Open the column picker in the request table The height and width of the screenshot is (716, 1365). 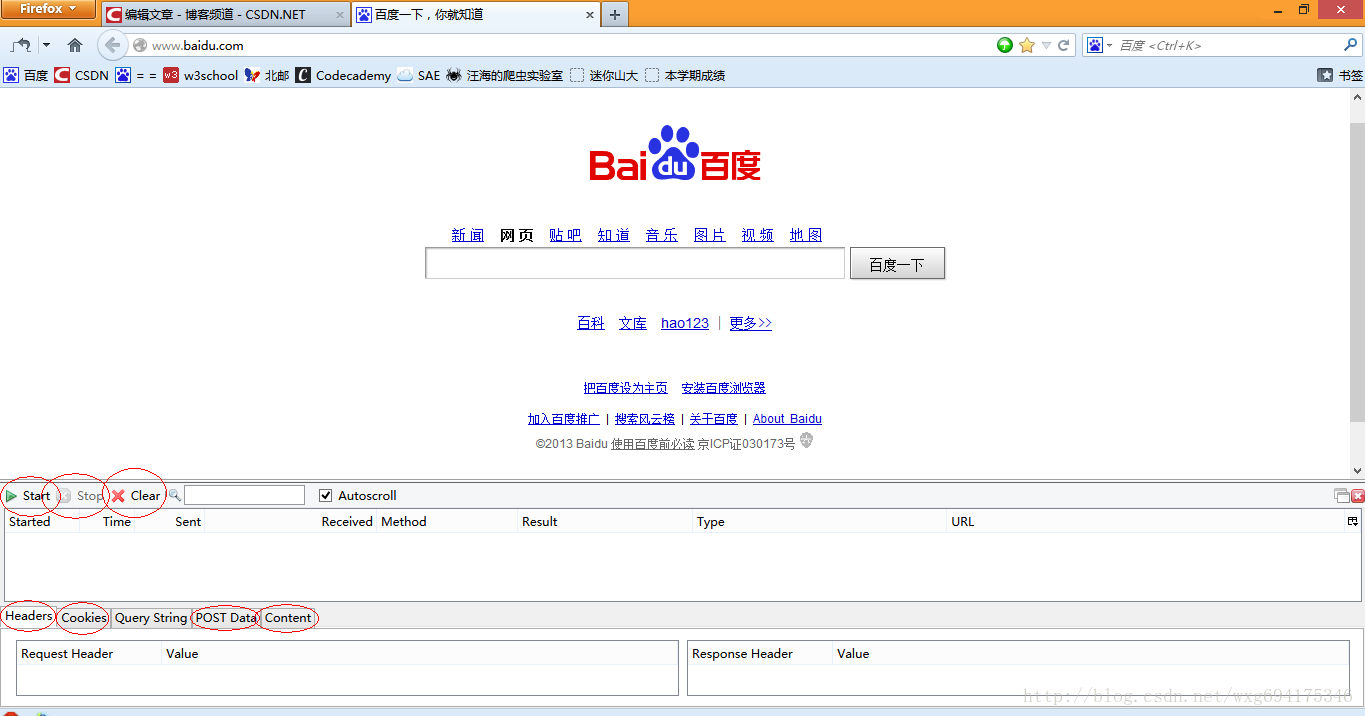pyautogui.click(x=1352, y=521)
